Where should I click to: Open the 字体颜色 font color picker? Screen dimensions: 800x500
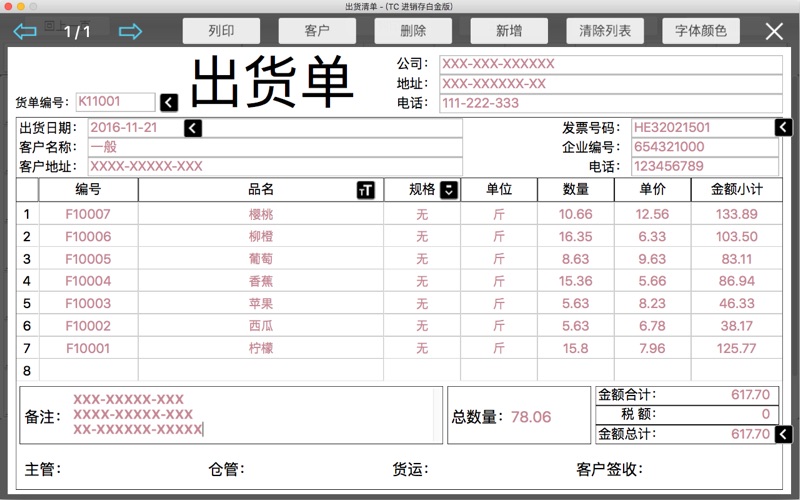point(701,31)
